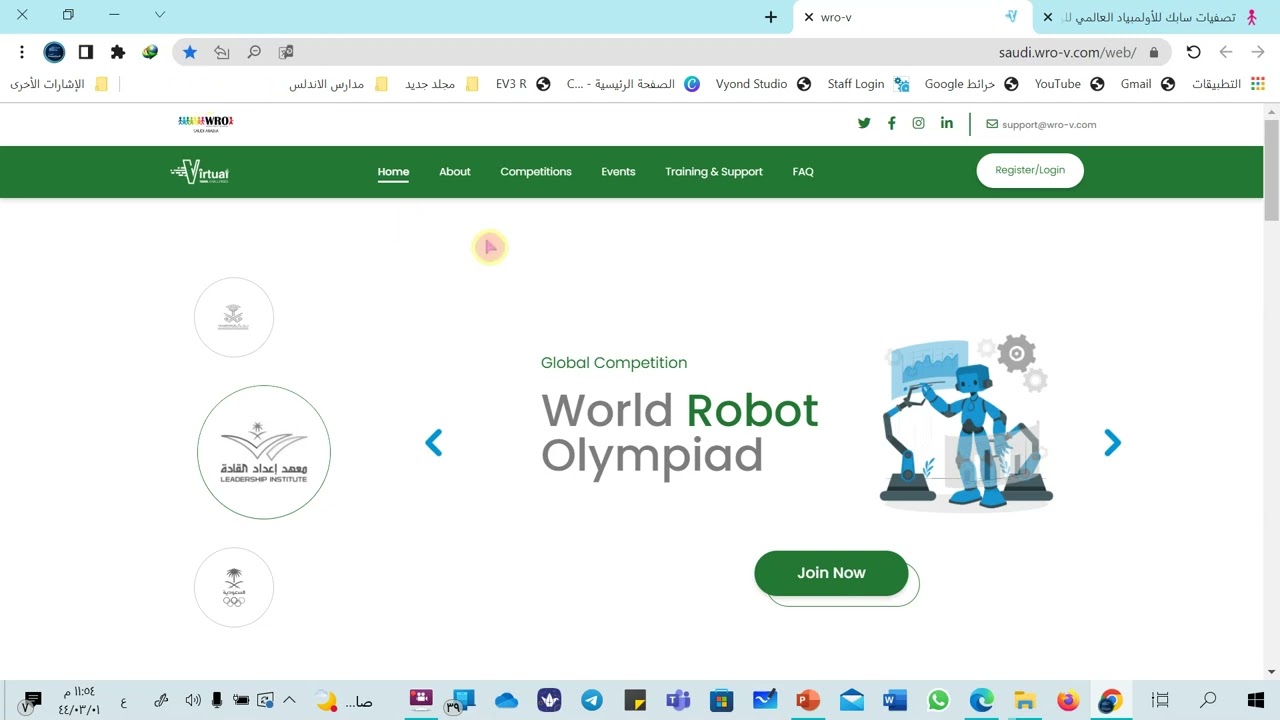Viewport: 1280px width, 720px height.
Task: Open the Gmail bookmark
Action: pos(1147,84)
